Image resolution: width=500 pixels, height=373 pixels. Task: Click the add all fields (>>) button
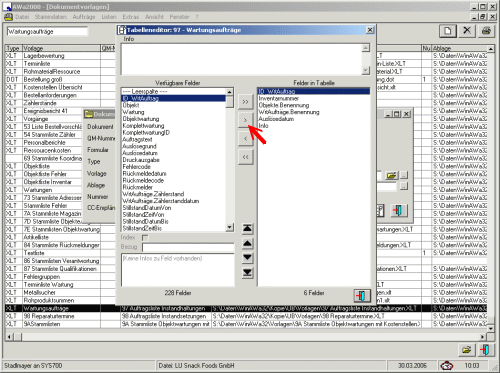(246, 102)
